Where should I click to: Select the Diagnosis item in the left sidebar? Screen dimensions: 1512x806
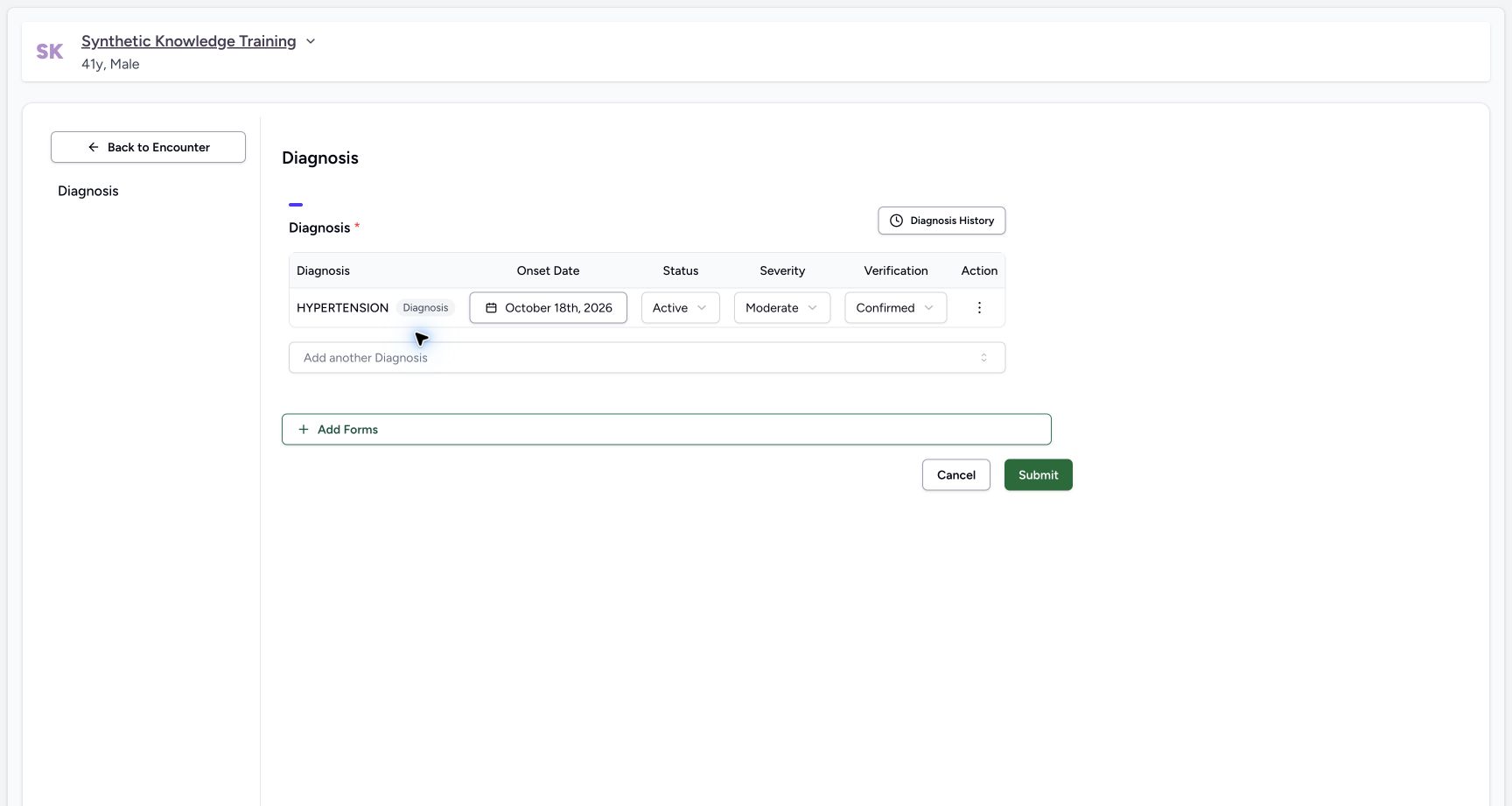coord(88,191)
